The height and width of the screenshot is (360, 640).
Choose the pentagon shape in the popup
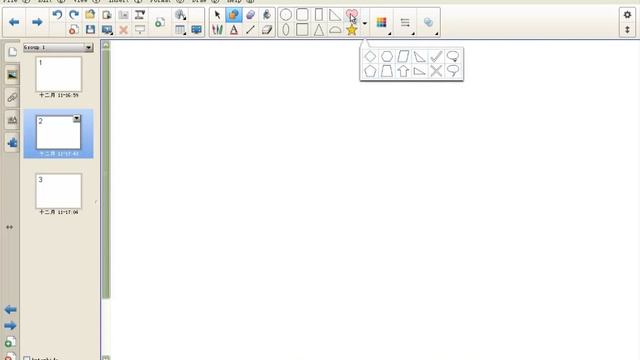[x=370, y=71]
